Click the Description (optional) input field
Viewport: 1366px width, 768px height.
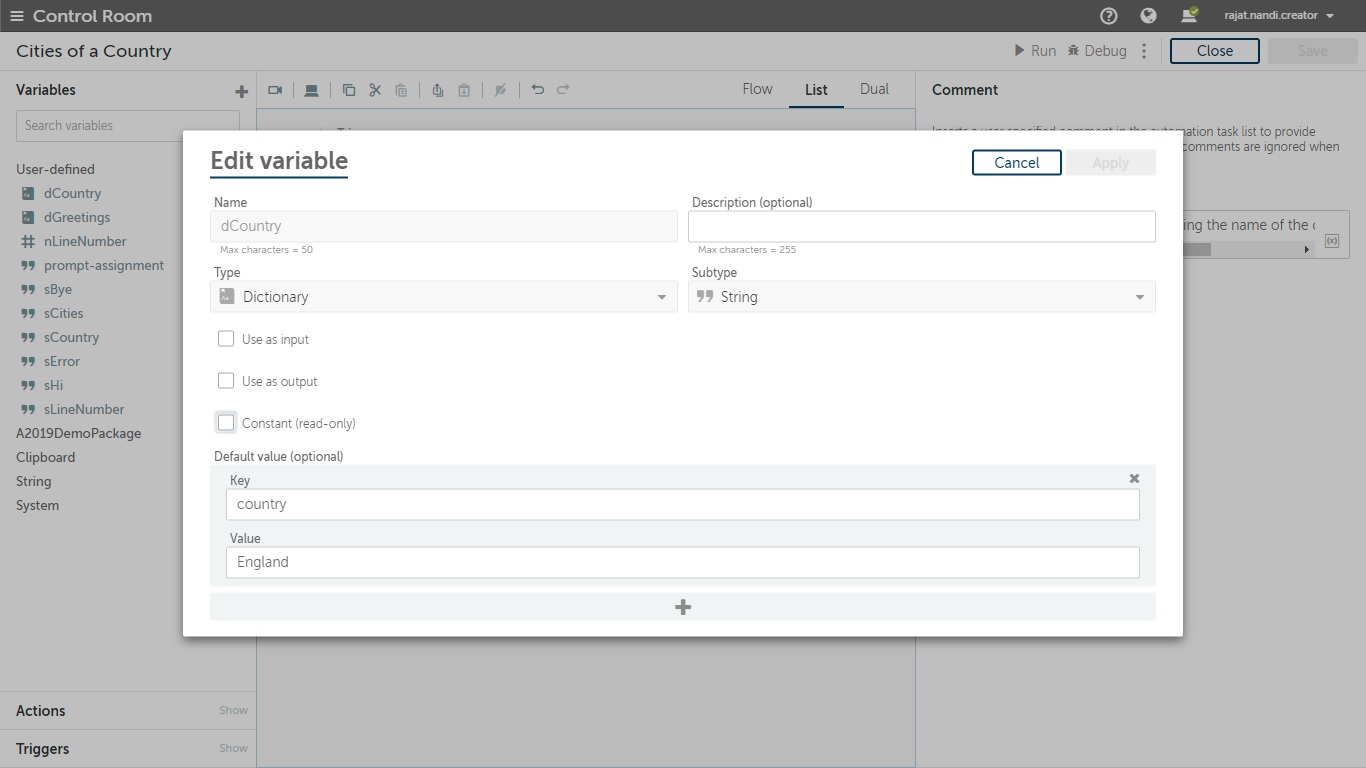[x=921, y=226]
